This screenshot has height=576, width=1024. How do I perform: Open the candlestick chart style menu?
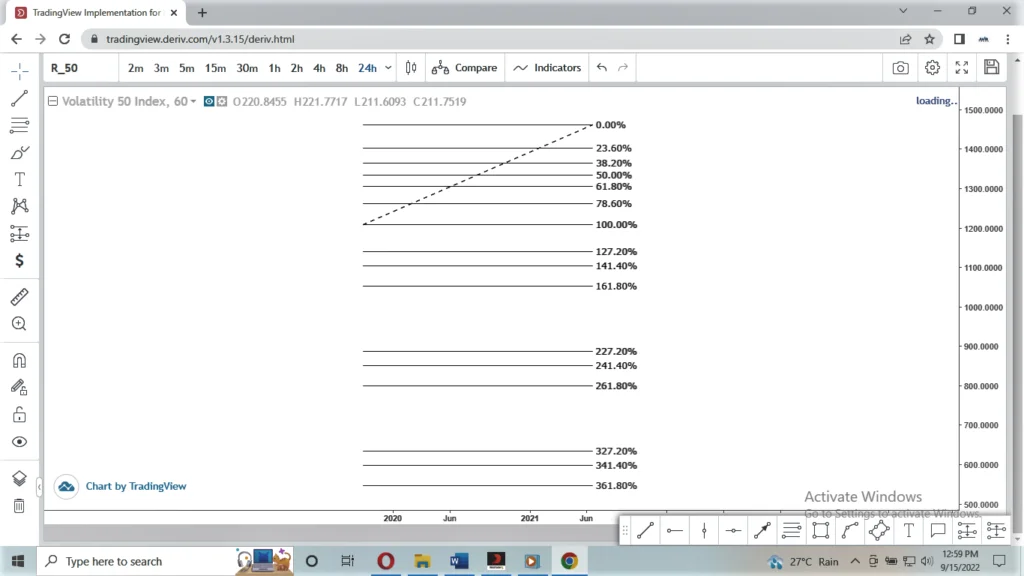pyautogui.click(x=411, y=68)
